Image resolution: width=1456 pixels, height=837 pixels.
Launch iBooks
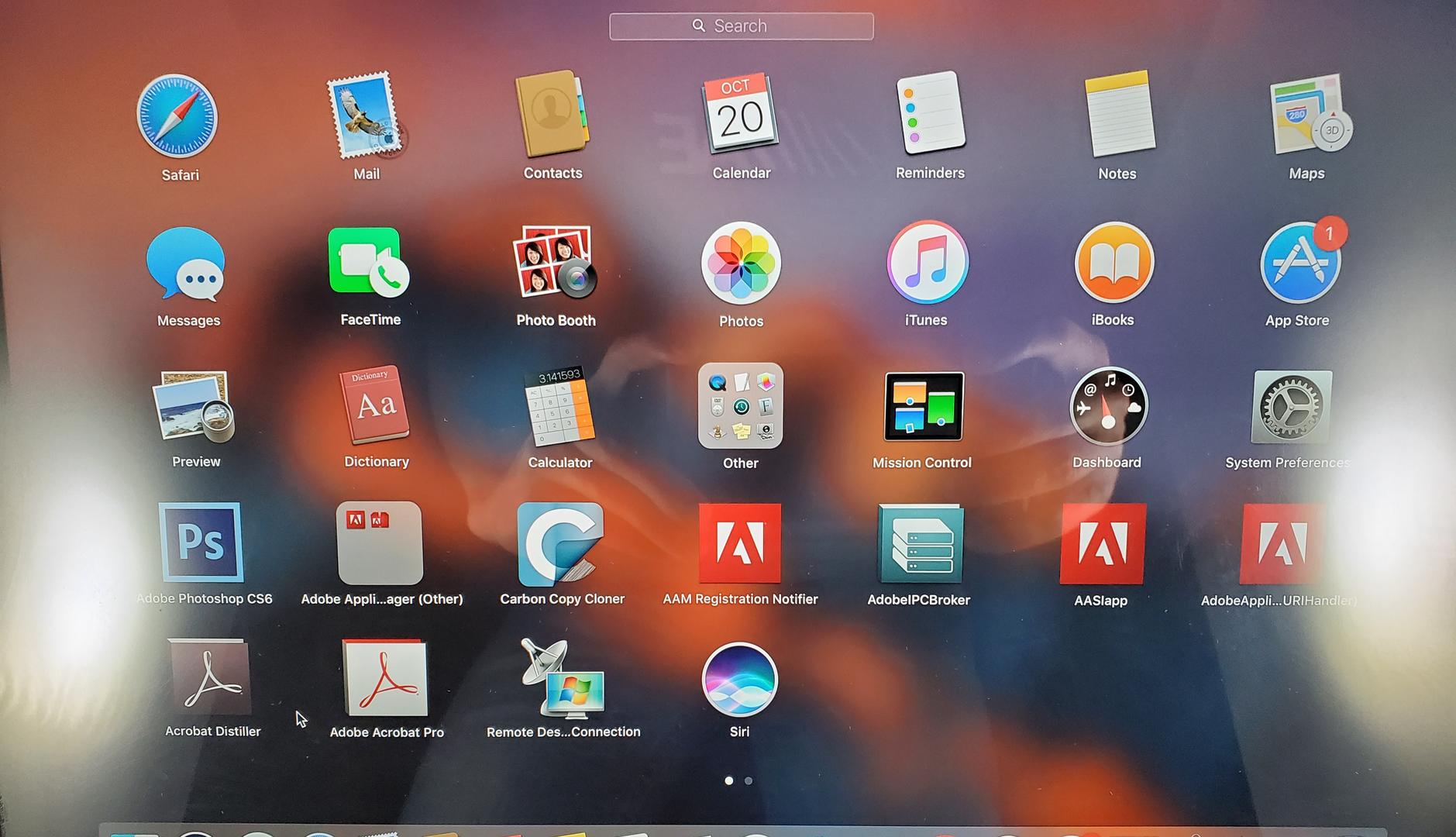click(1114, 262)
